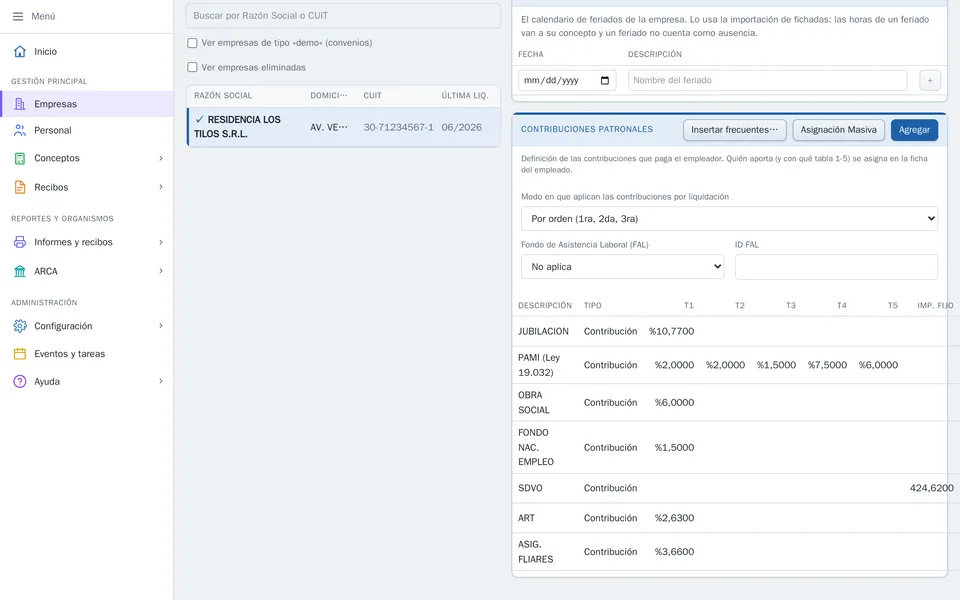The width and height of the screenshot is (960, 600).
Task: Click the Recibos document icon
Action: [x=20, y=187]
